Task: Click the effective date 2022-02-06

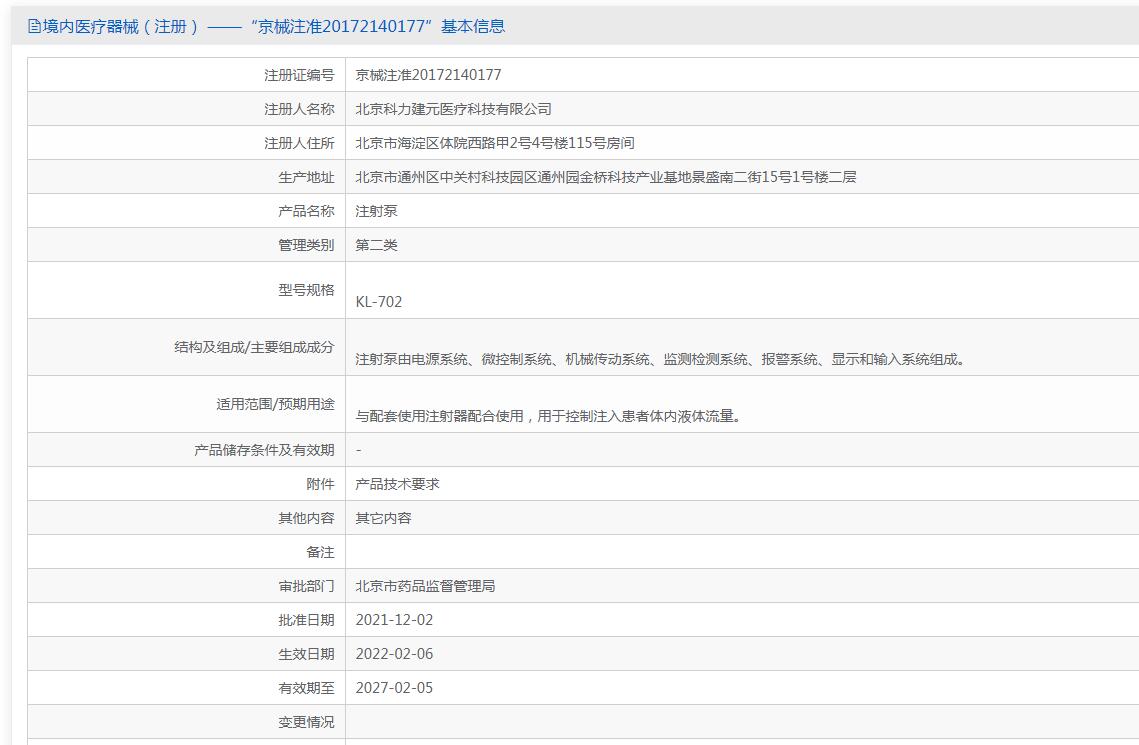Action: point(394,654)
